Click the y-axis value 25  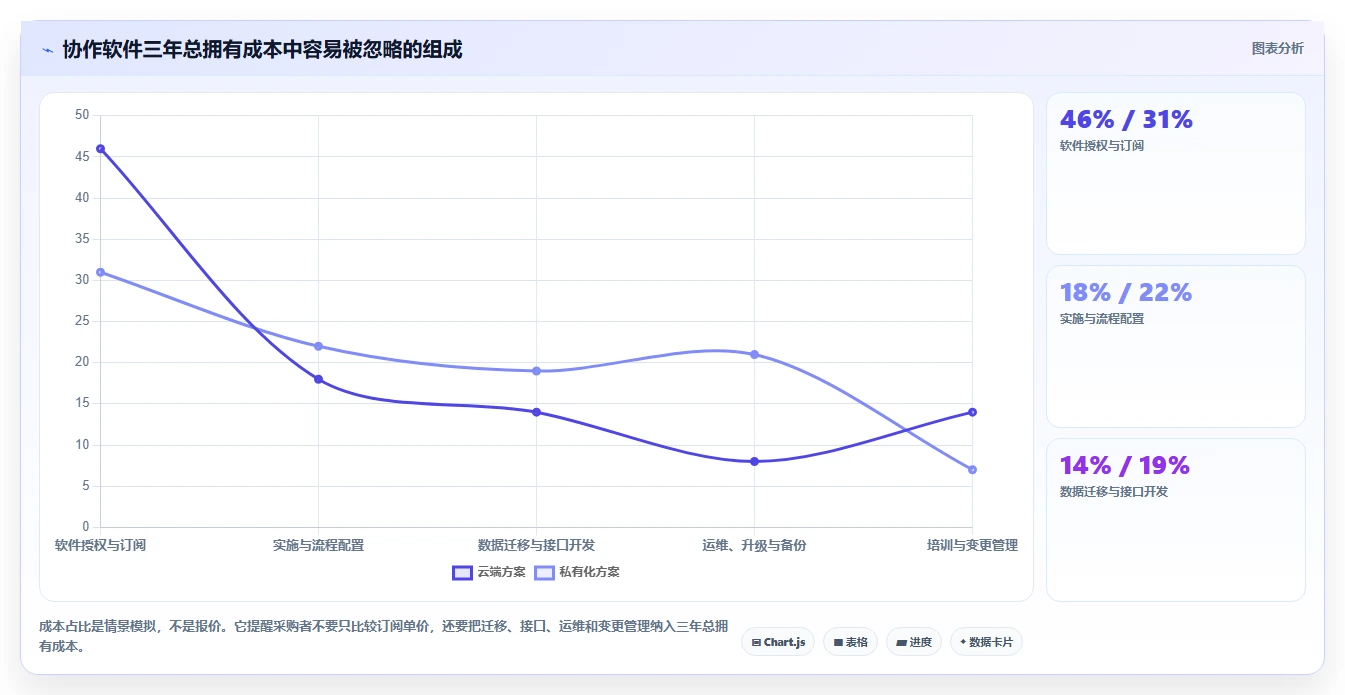[x=82, y=321]
